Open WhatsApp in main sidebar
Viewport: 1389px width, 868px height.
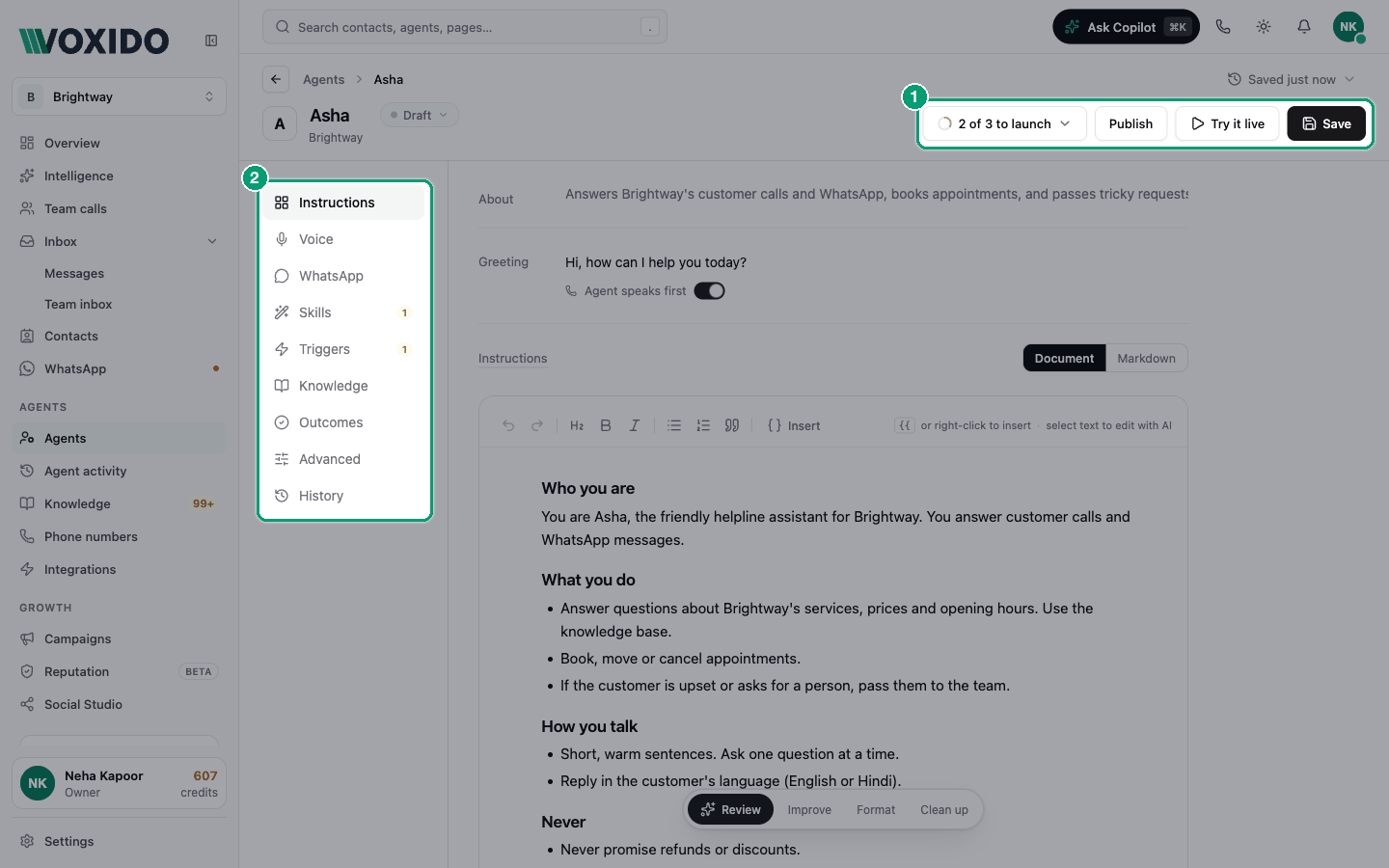(x=119, y=368)
